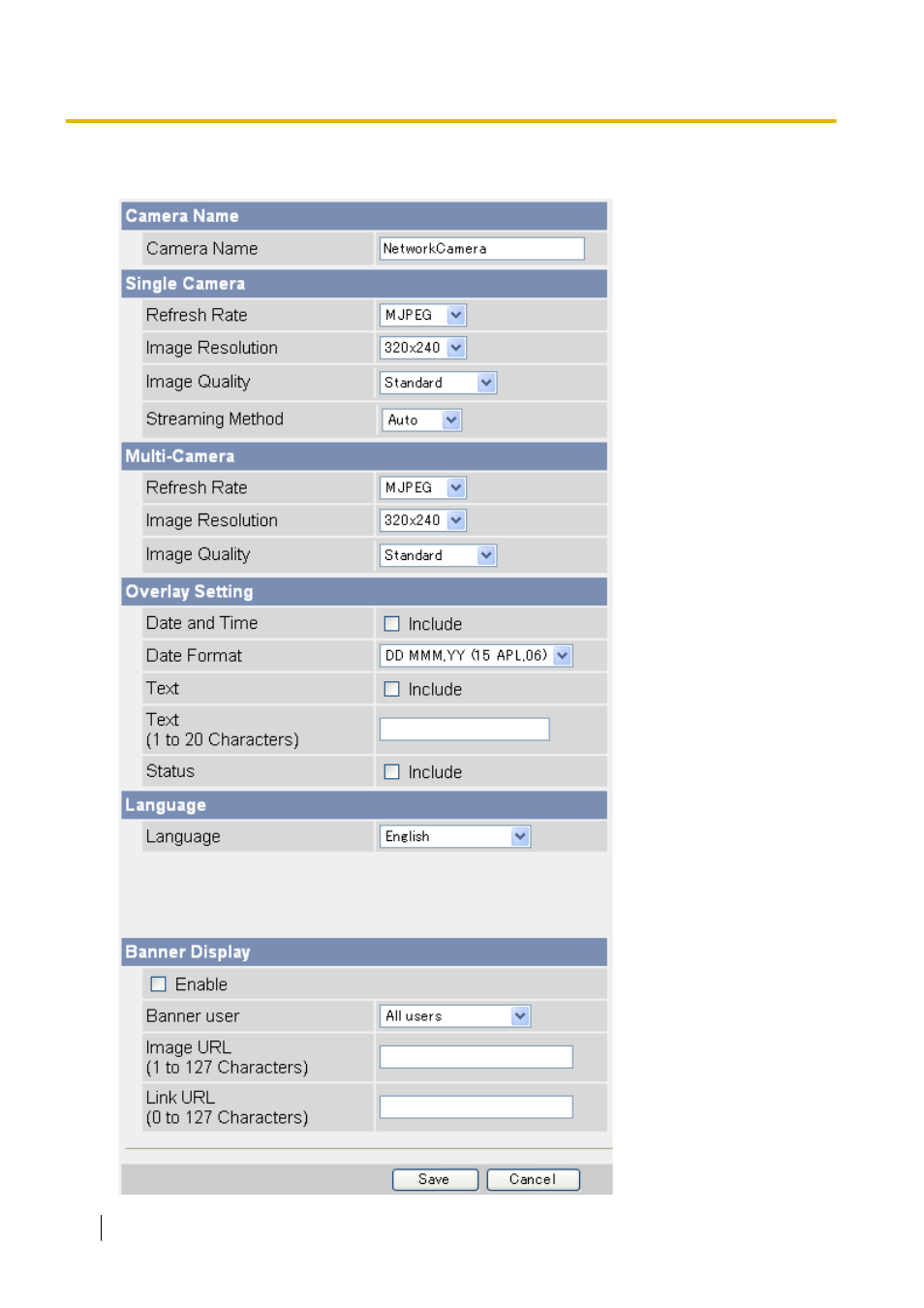Click the Image URL input field
Image resolution: width=924 pixels, height=1308 pixels.
click(x=477, y=1057)
